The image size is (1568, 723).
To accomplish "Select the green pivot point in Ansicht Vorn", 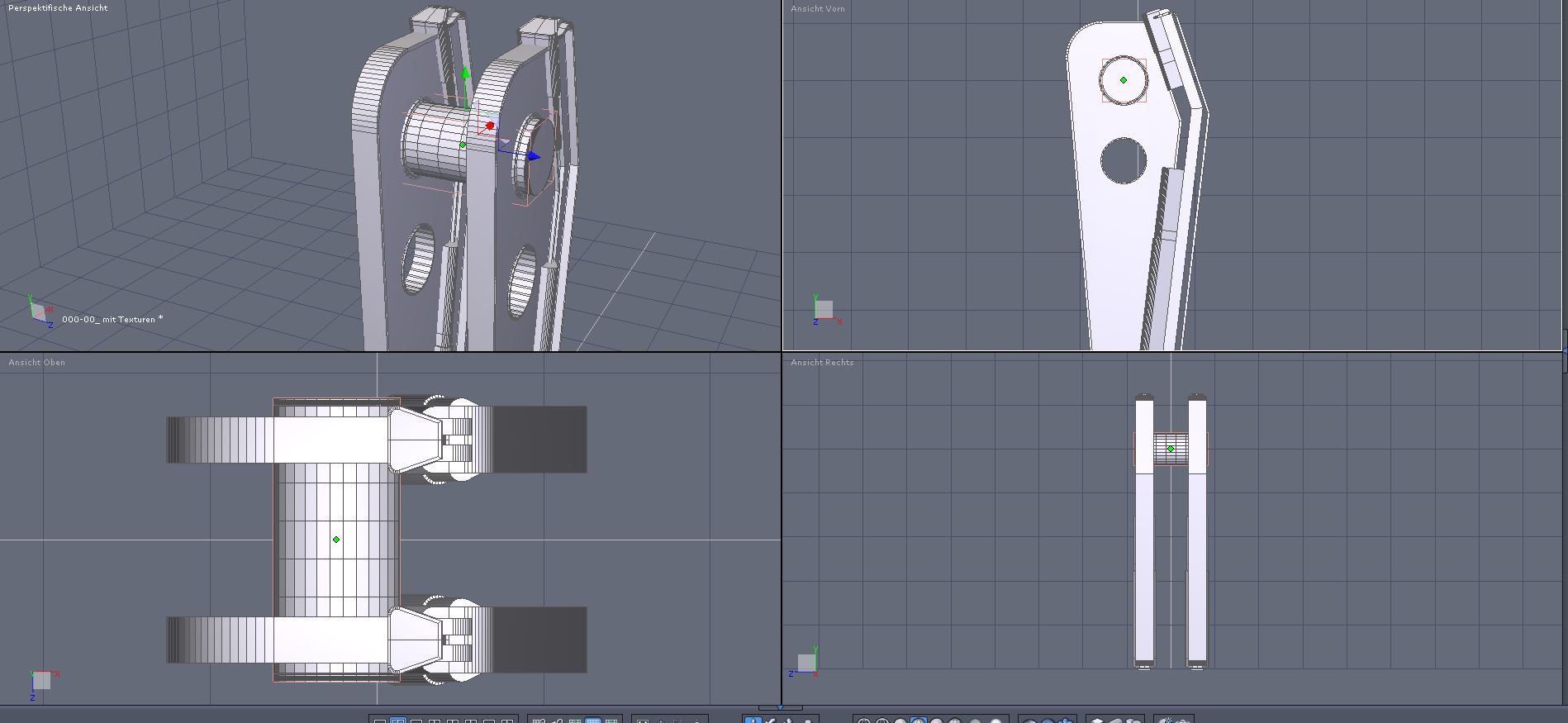I will pos(1124,80).
